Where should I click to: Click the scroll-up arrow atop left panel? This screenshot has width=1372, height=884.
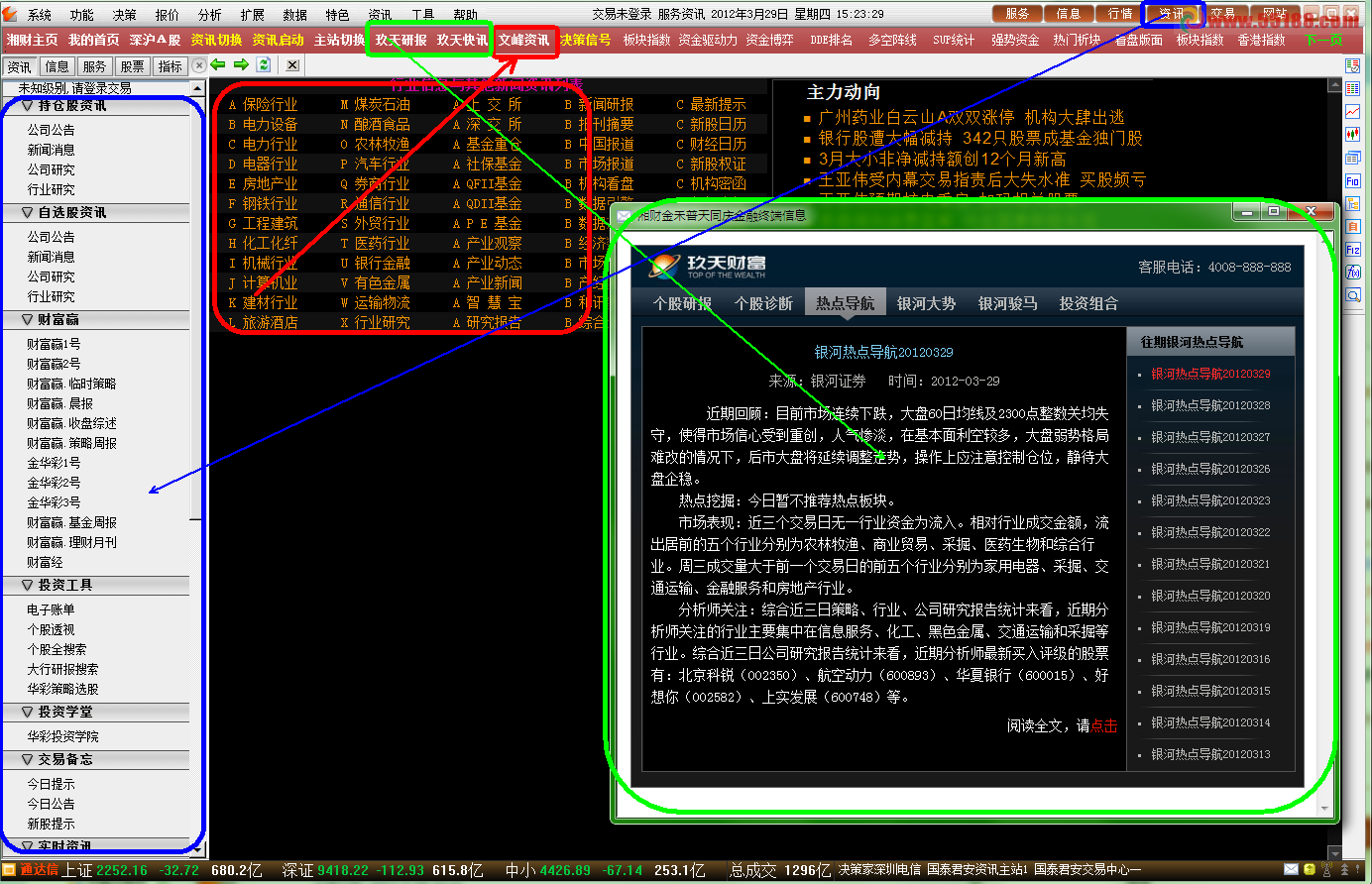click(x=197, y=88)
